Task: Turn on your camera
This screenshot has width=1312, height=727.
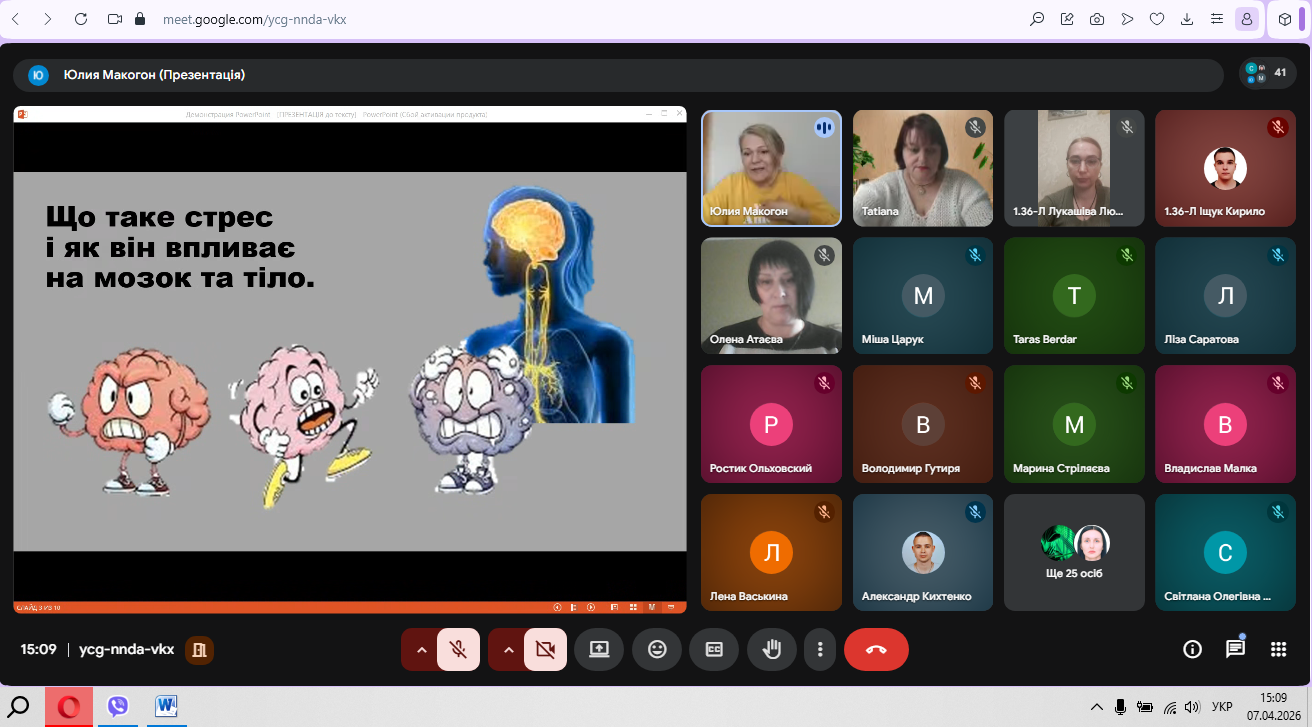Action: 545,649
